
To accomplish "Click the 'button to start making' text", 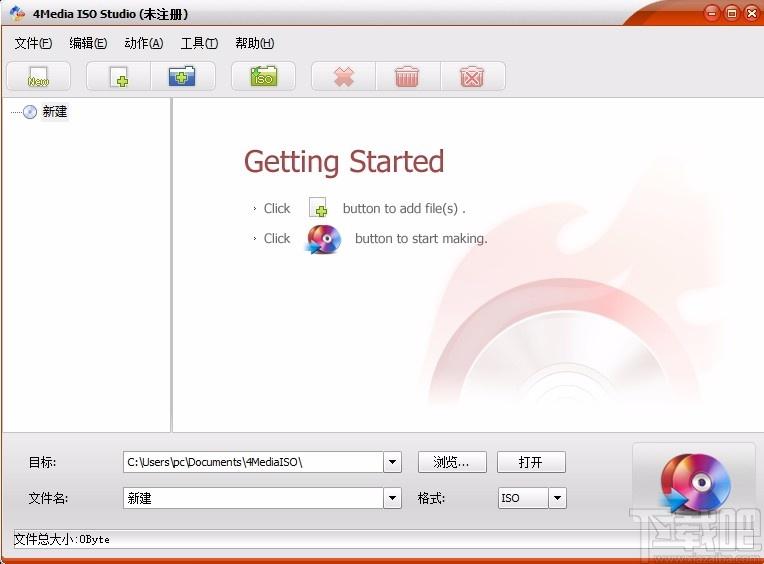I will tap(421, 239).
